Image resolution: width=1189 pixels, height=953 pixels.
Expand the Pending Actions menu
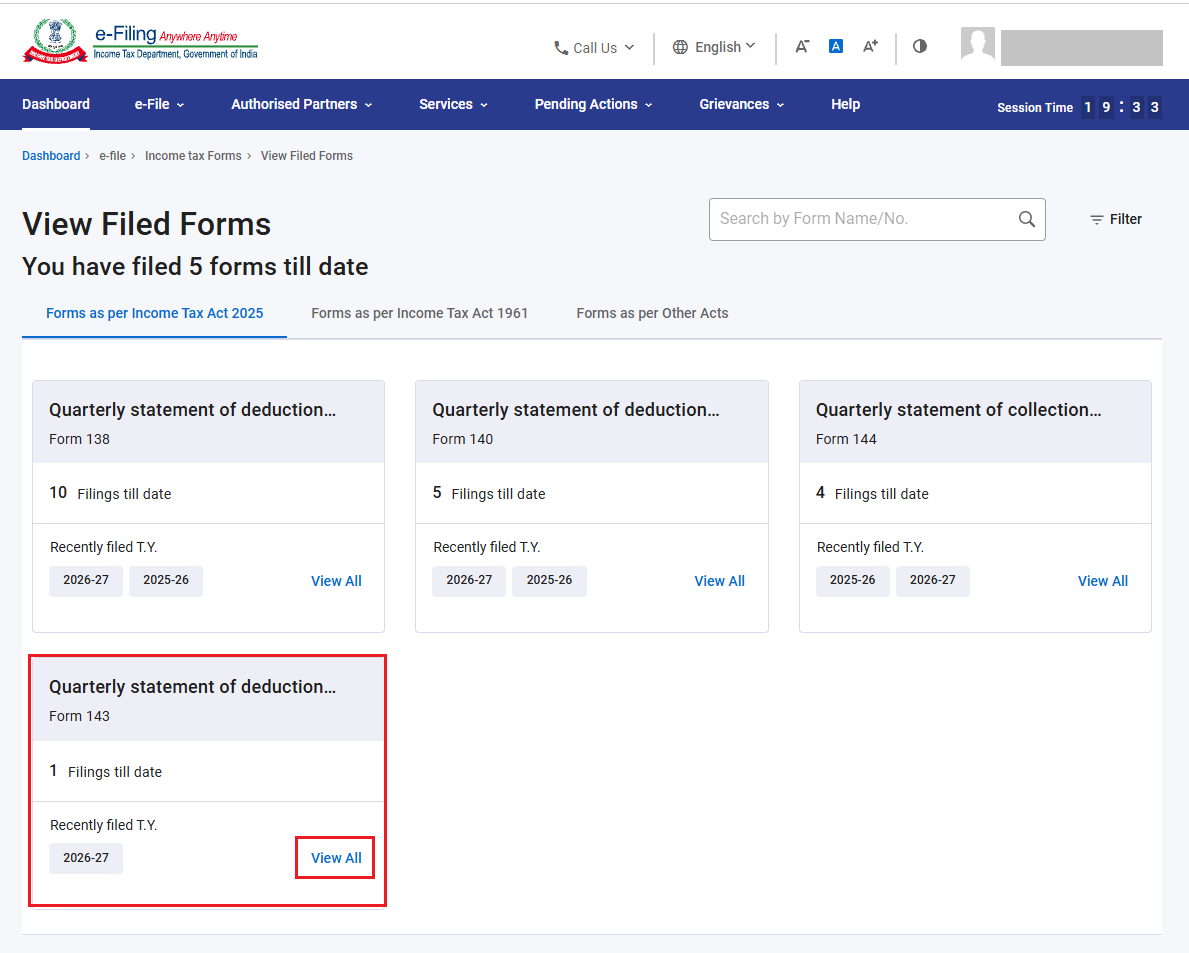pyautogui.click(x=593, y=104)
